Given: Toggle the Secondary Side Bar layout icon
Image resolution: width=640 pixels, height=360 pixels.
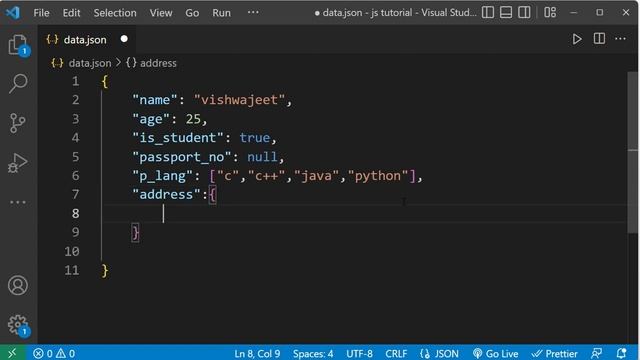Looking at the screenshot, I should coord(524,13).
